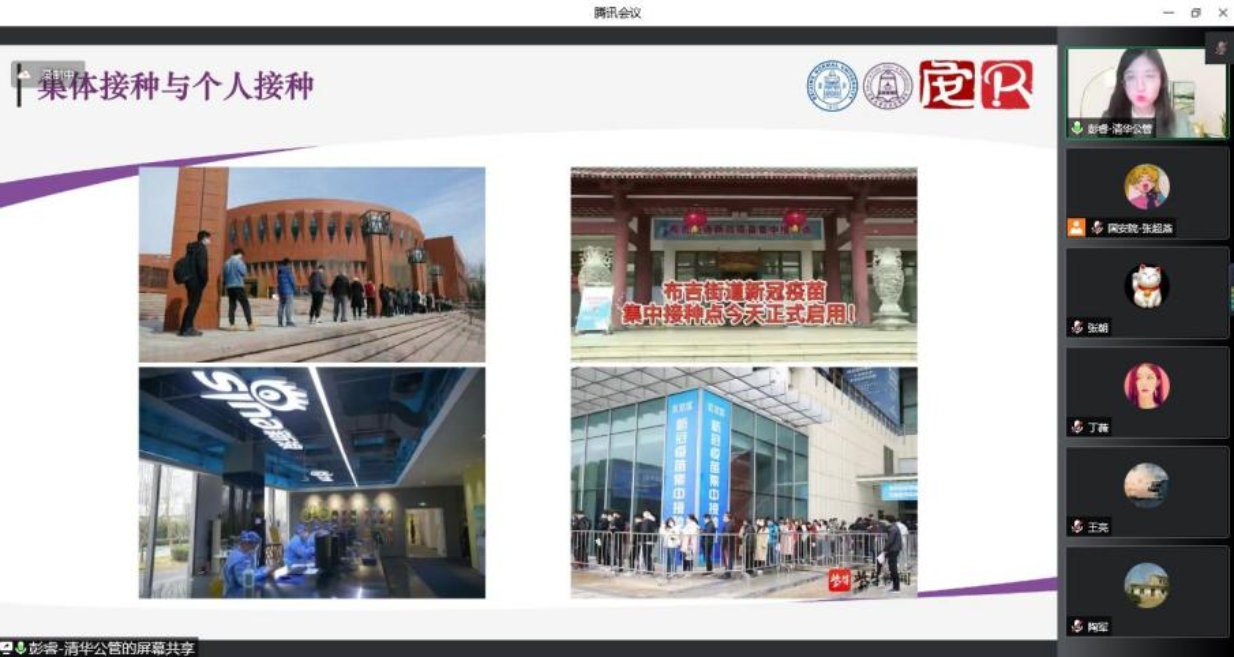Click 张朝's muted microphone icon
Viewport: 1234px width, 657px height.
(1077, 328)
